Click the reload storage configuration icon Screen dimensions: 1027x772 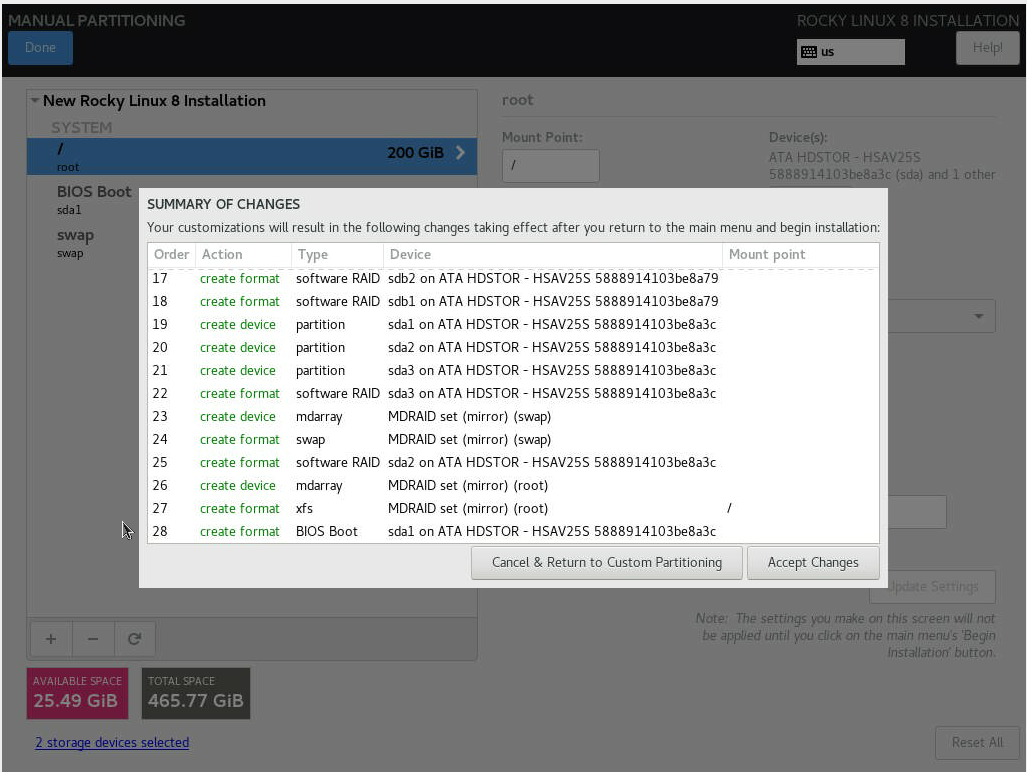click(134, 638)
